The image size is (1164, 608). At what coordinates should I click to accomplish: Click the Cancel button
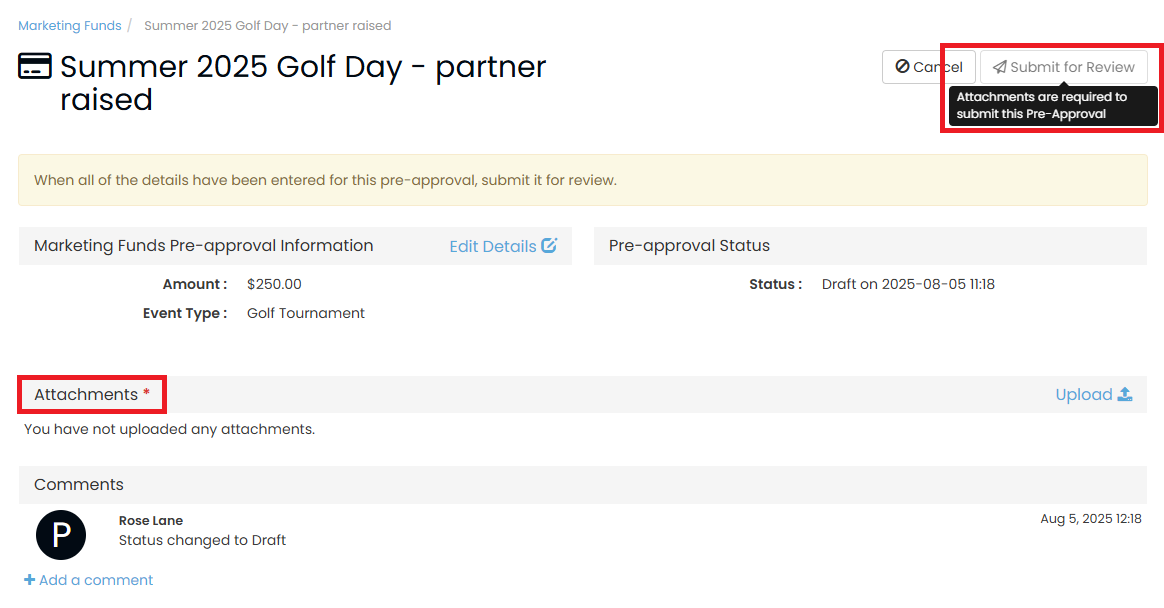929,67
